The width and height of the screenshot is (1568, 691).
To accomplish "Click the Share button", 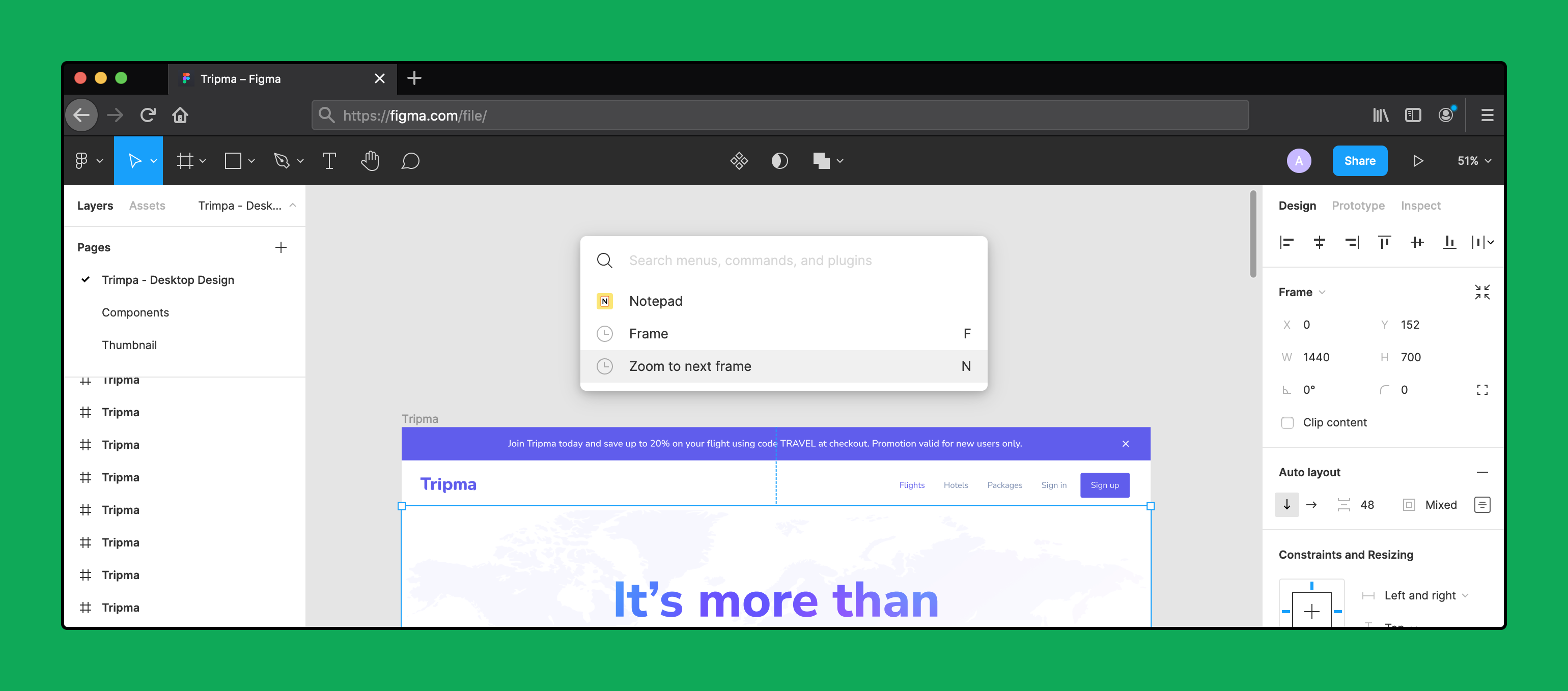I will click(x=1360, y=161).
